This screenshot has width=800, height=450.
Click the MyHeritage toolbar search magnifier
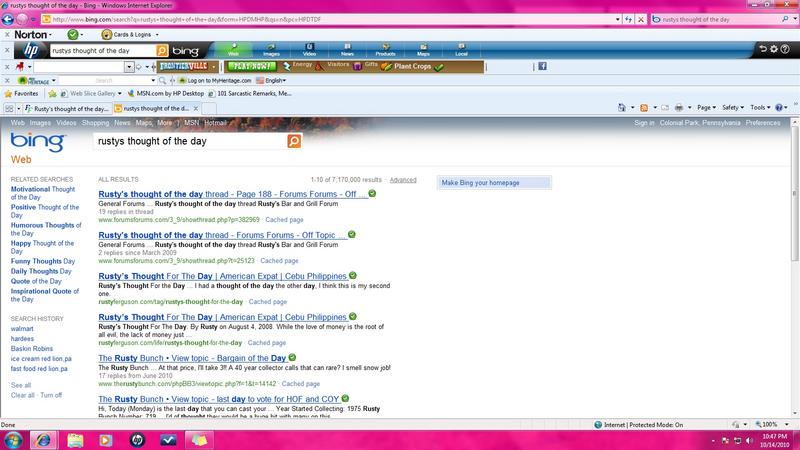pos(162,81)
